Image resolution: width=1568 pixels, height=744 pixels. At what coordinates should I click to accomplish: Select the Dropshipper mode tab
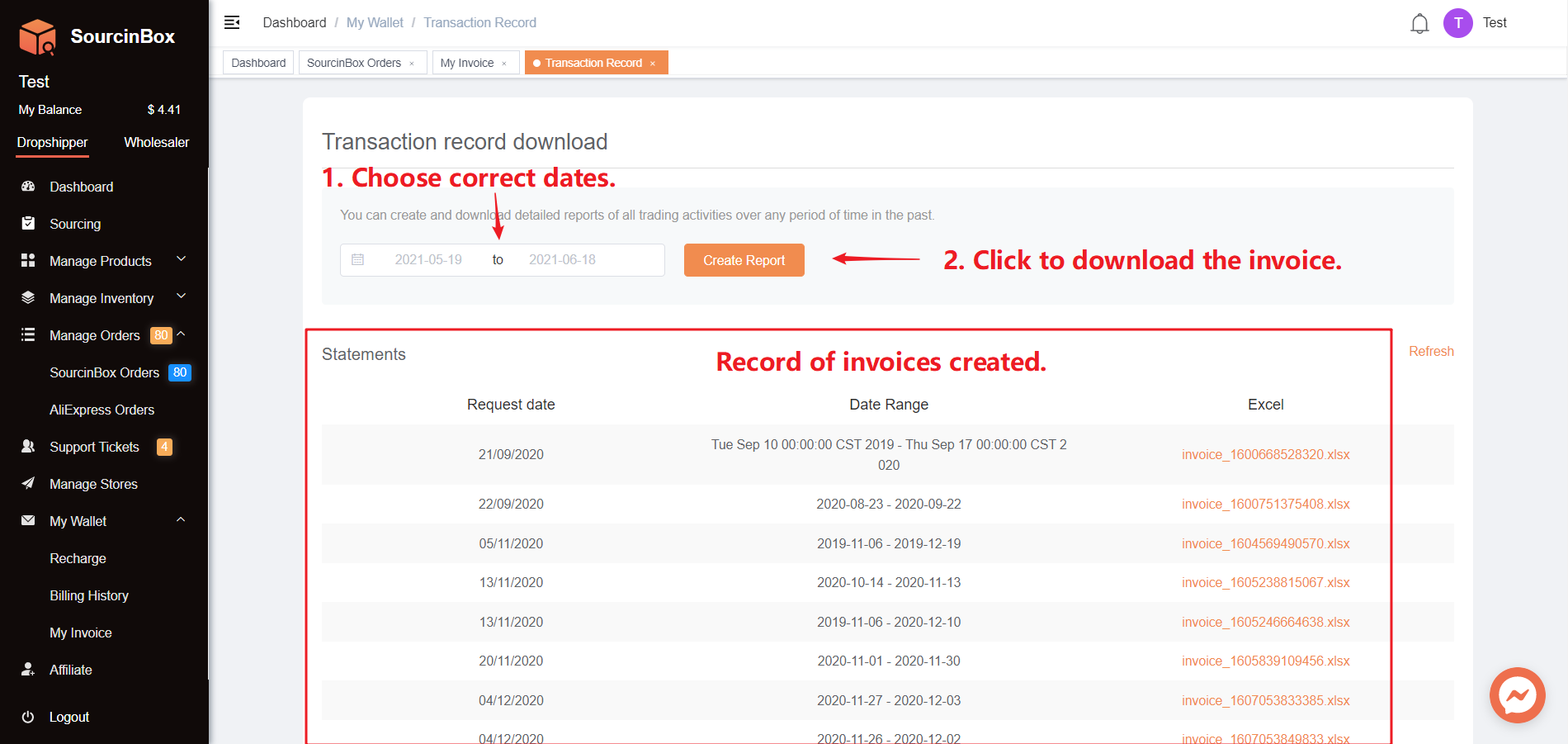click(x=52, y=142)
